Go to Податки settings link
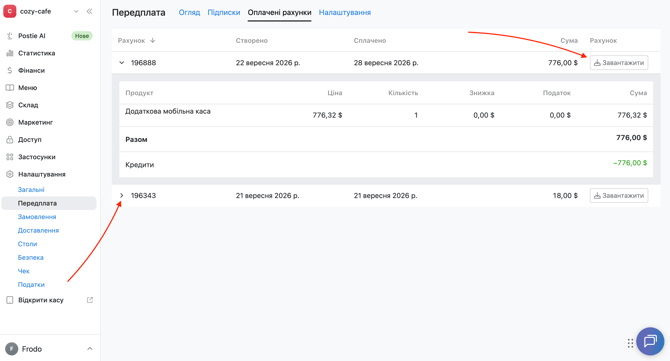The height and width of the screenshot is (361, 670). pos(31,285)
